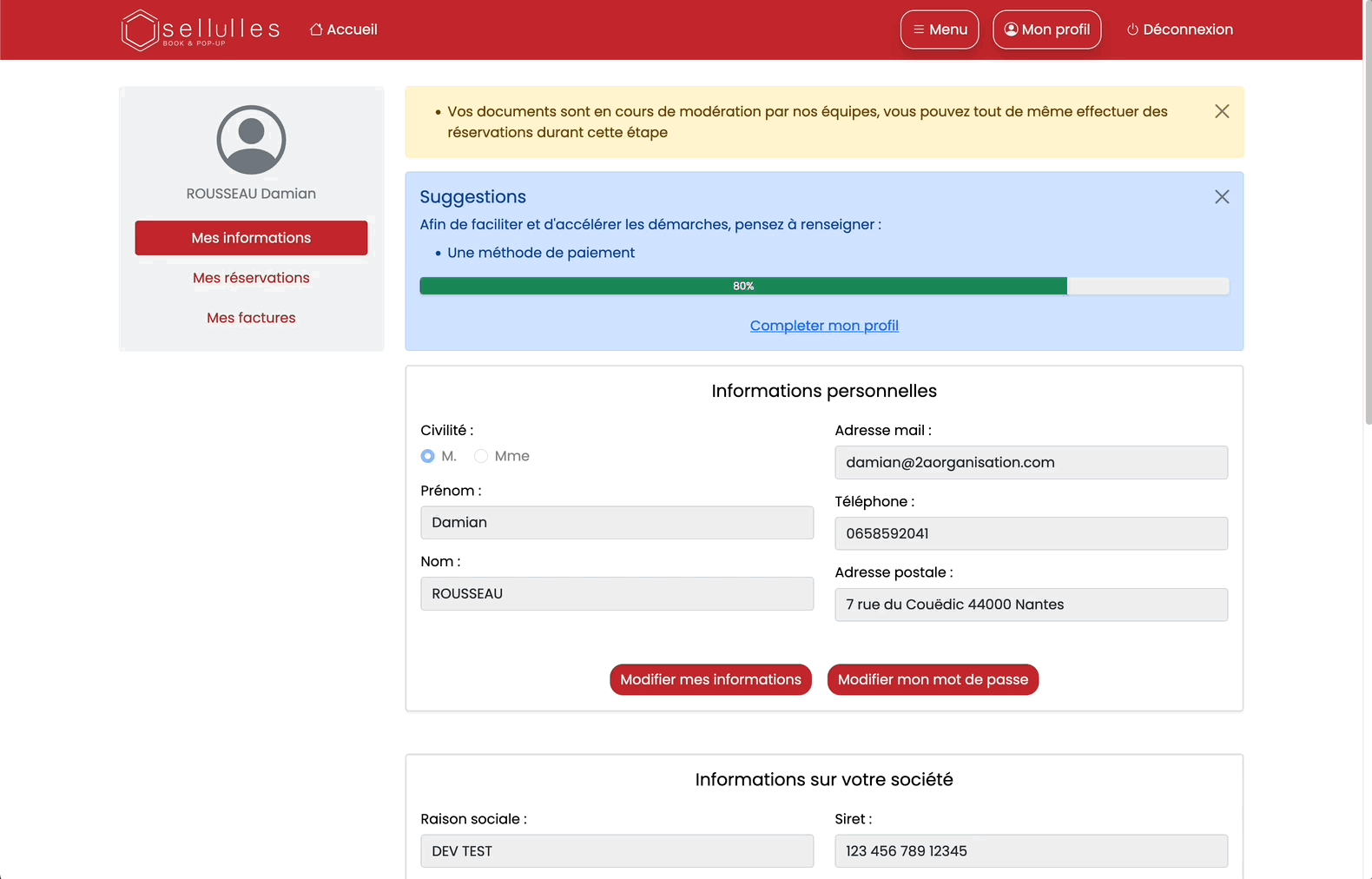The height and width of the screenshot is (879, 1372).
Task: Click the Siret number field
Action: coord(1032,851)
